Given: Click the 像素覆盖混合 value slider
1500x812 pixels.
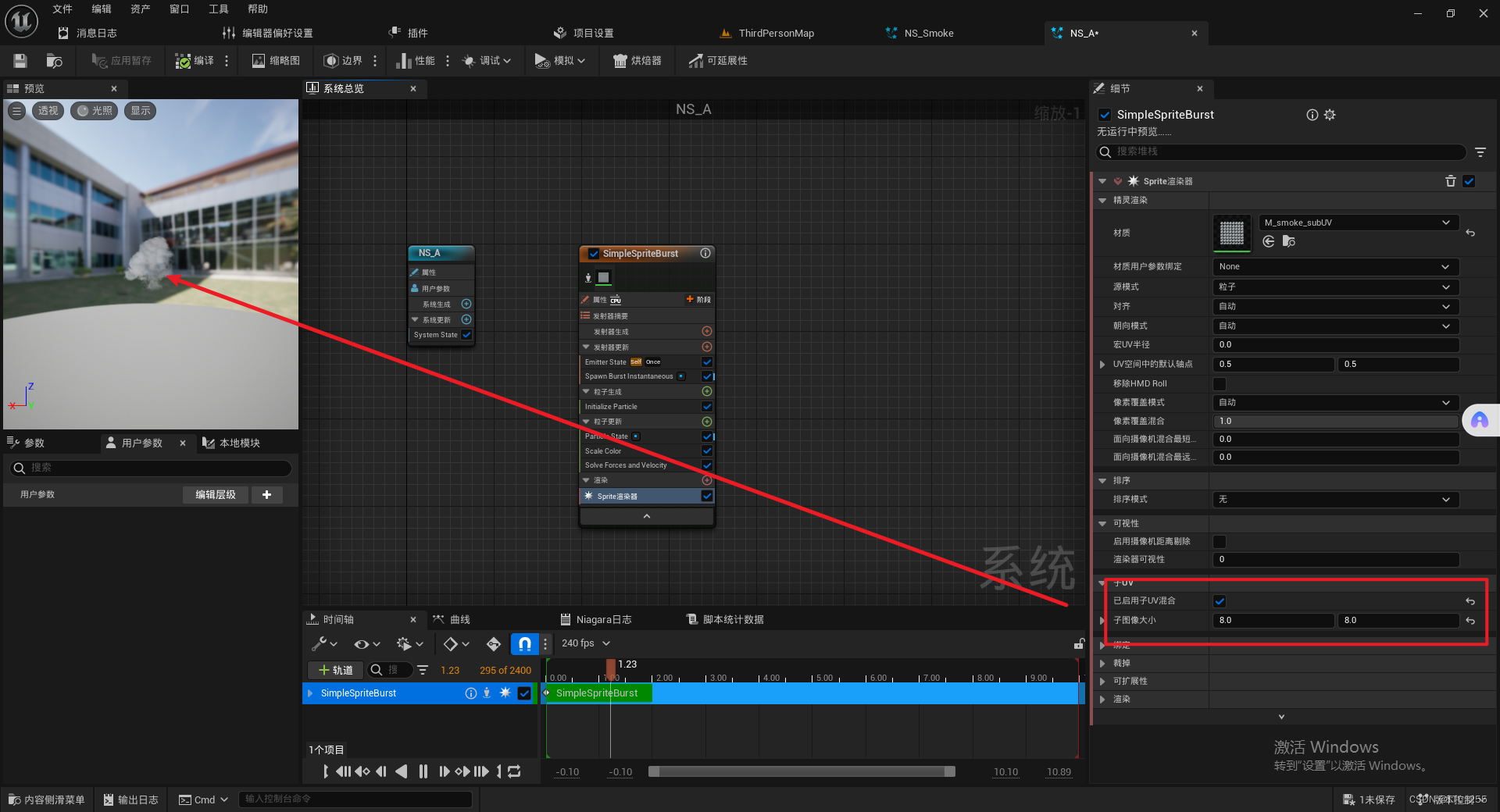Looking at the screenshot, I should click(1336, 422).
